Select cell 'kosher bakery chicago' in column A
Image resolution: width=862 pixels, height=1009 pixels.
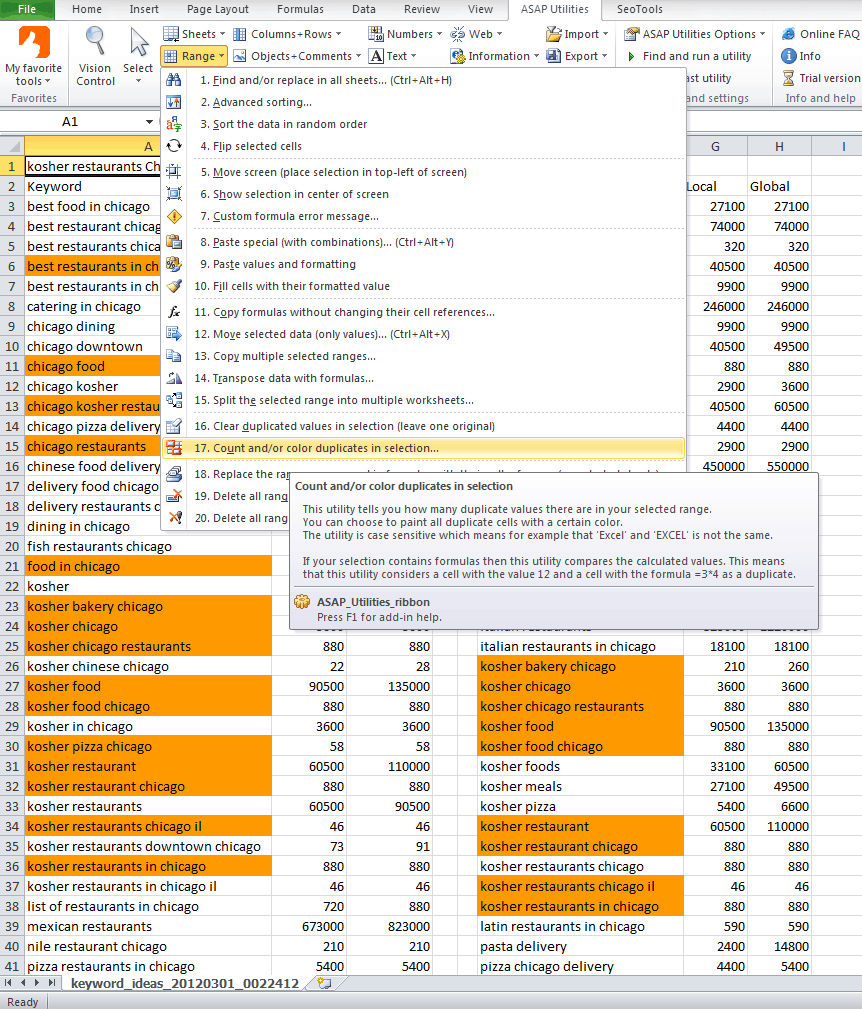pos(148,606)
